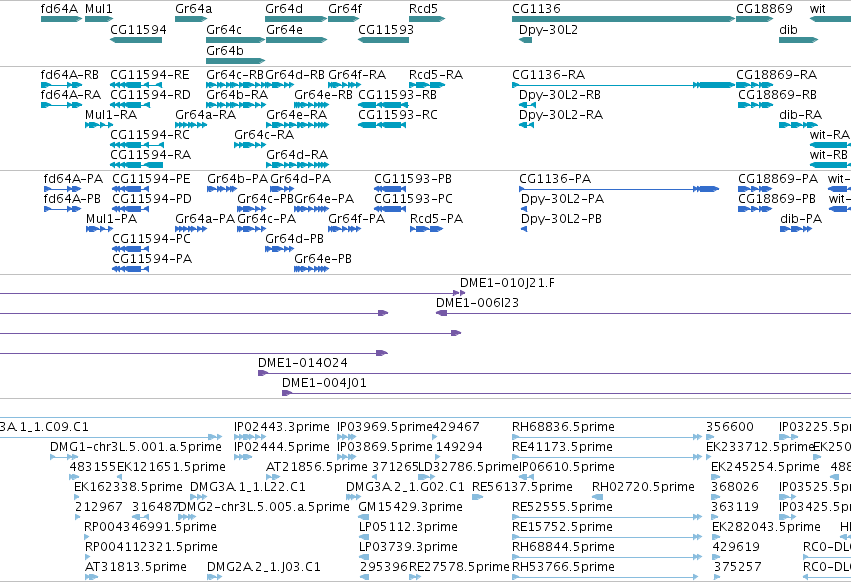Screen dimensions: 851x582
Task: Click the CG11594 gene label
Action: [x=138, y=29]
